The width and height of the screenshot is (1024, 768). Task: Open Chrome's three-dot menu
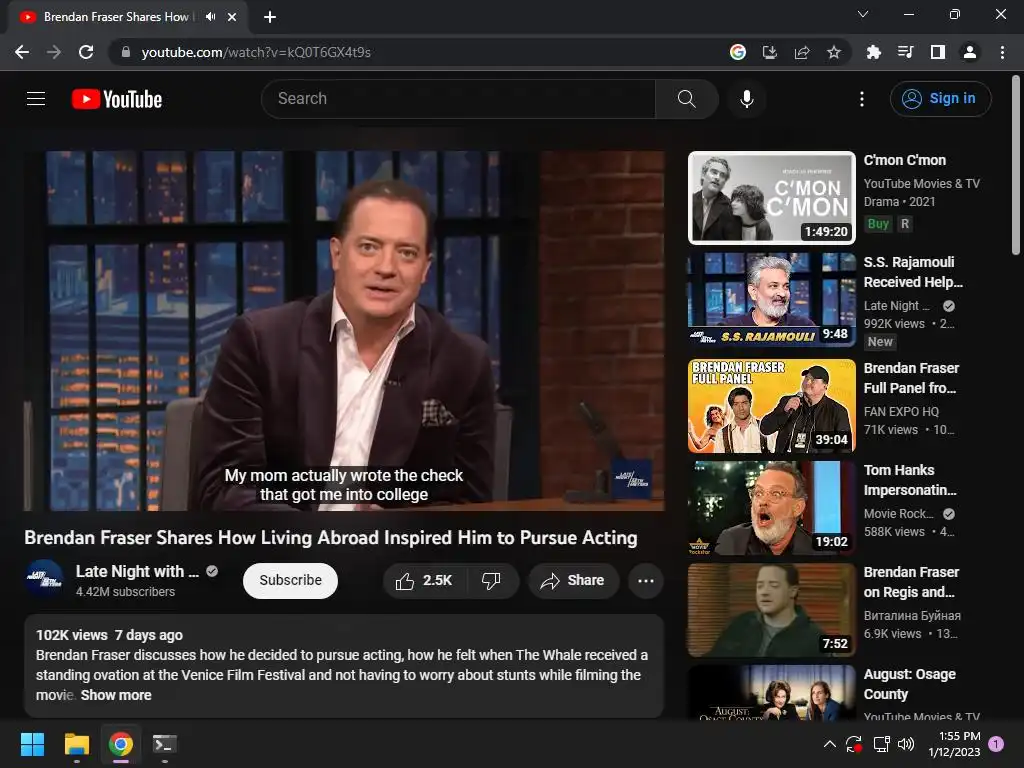[1002, 52]
